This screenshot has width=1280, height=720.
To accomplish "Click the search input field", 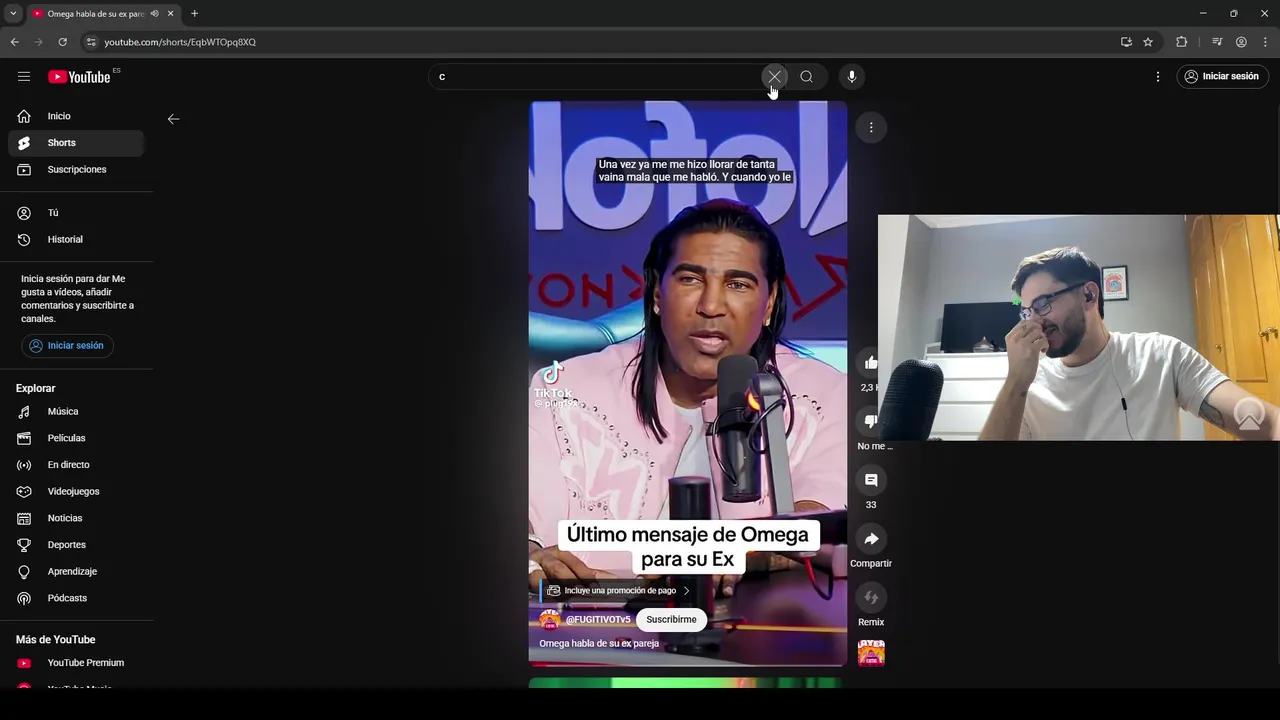I will click(598, 76).
